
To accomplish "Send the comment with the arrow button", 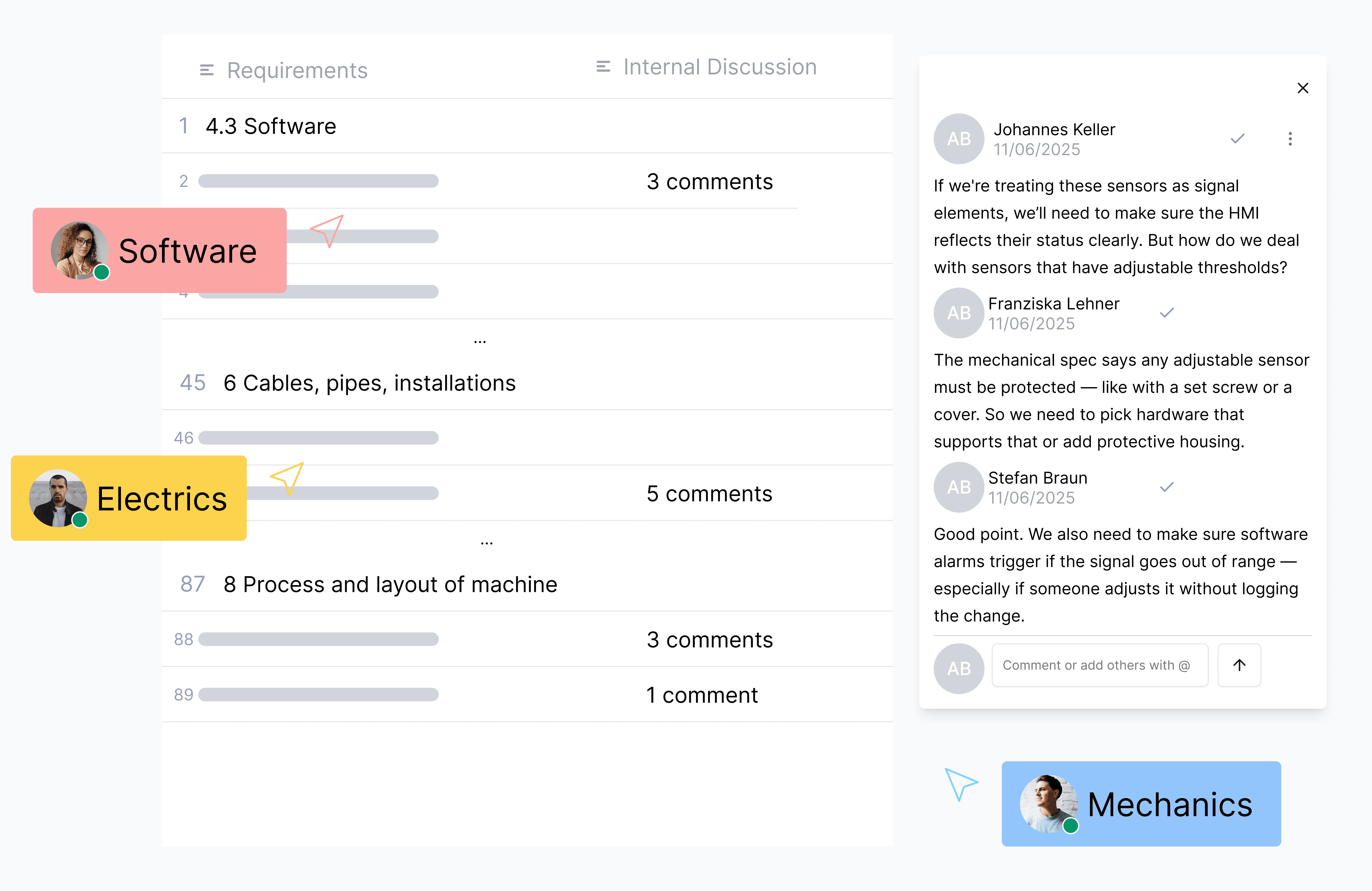I will (x=1239, y=665).
